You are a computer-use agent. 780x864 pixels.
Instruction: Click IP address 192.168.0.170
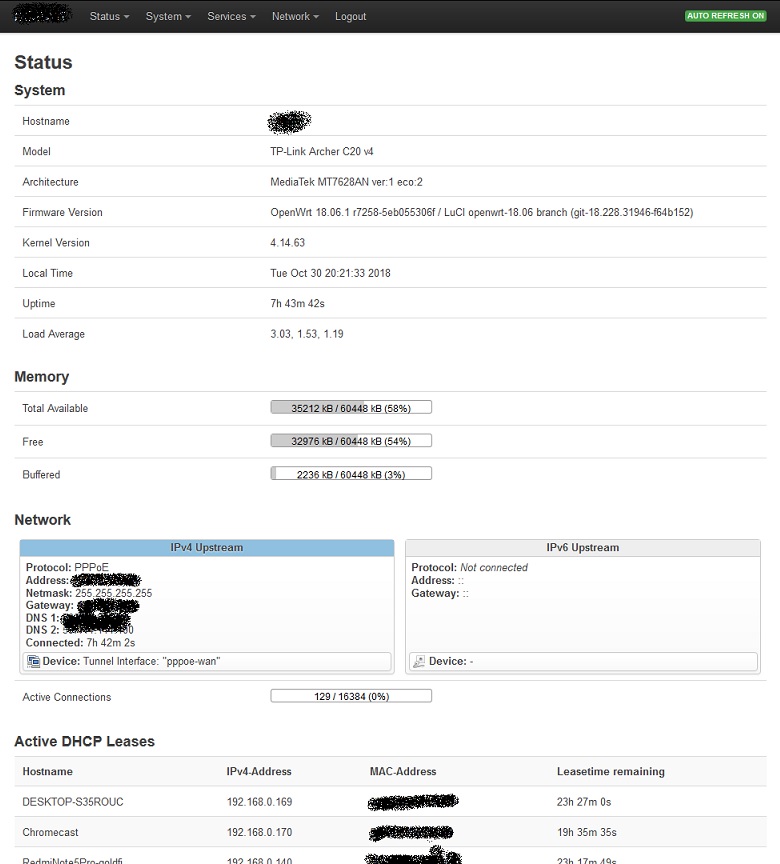pos(259,832)
